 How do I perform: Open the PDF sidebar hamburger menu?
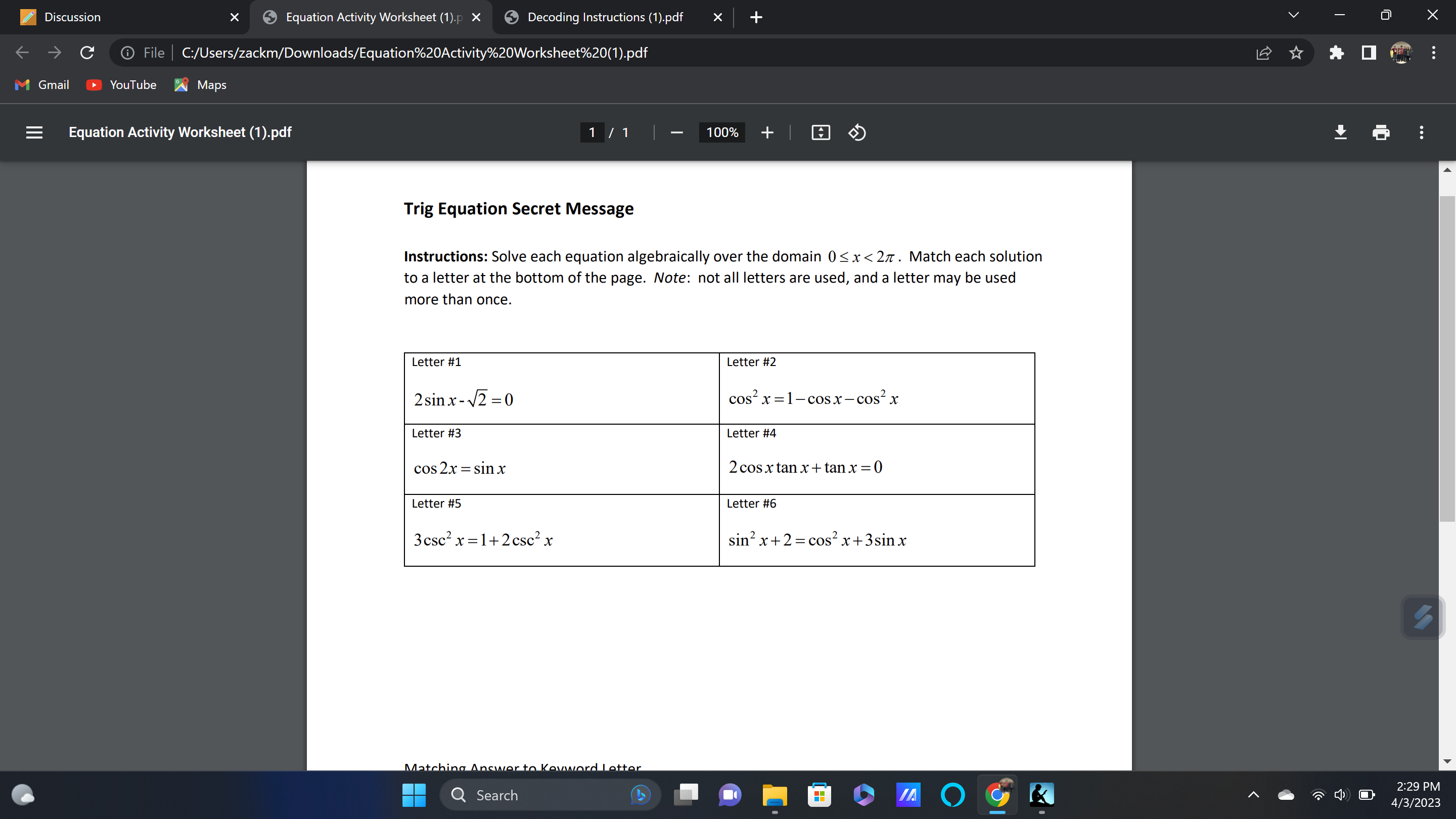tap(33, 132)
